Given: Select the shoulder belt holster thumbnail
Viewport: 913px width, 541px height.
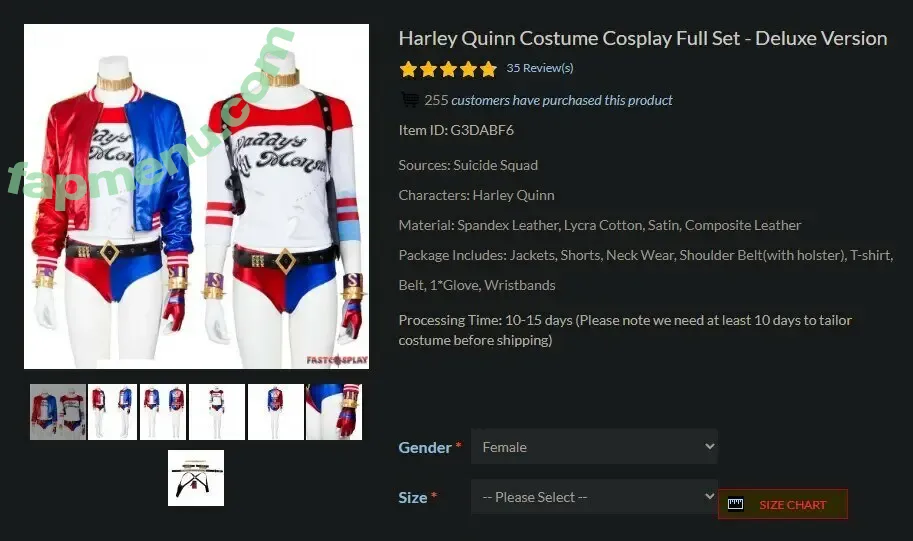Looking at the screenshot, I should (x=196, y=478).
